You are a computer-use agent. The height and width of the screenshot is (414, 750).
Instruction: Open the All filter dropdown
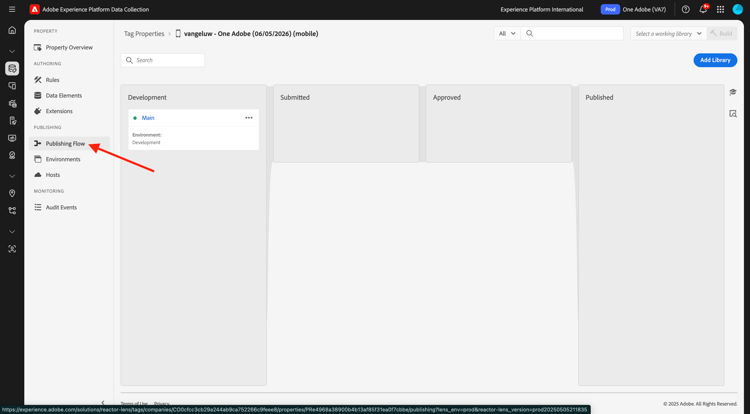[507, 33]
